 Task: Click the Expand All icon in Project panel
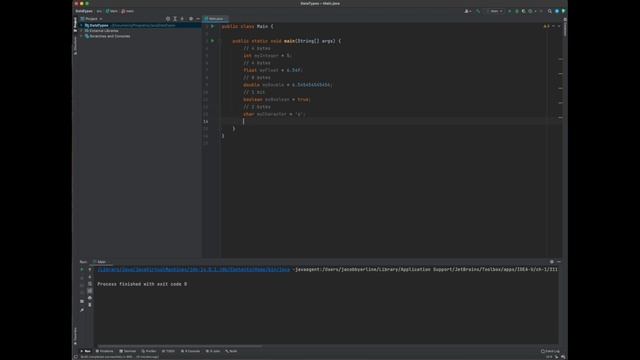[175, 19]
